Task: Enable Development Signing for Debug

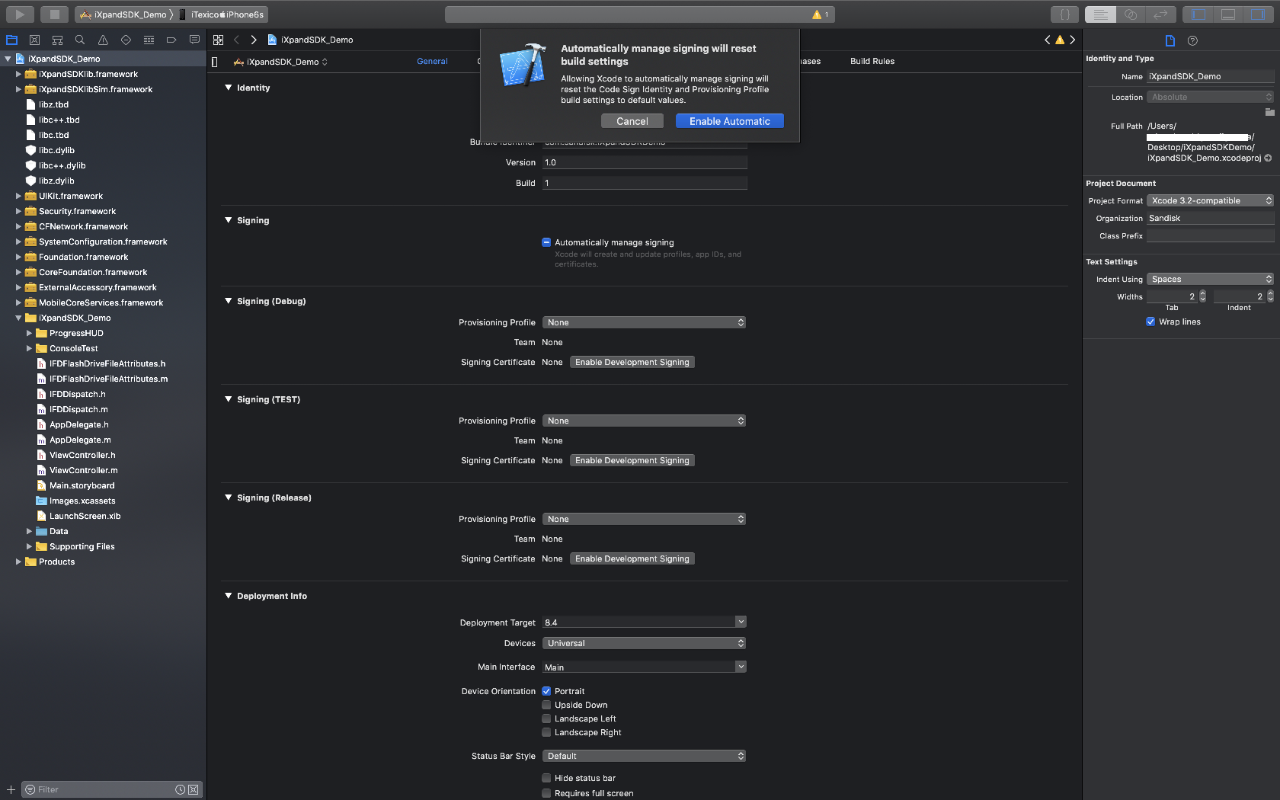Action: (632, 362)
